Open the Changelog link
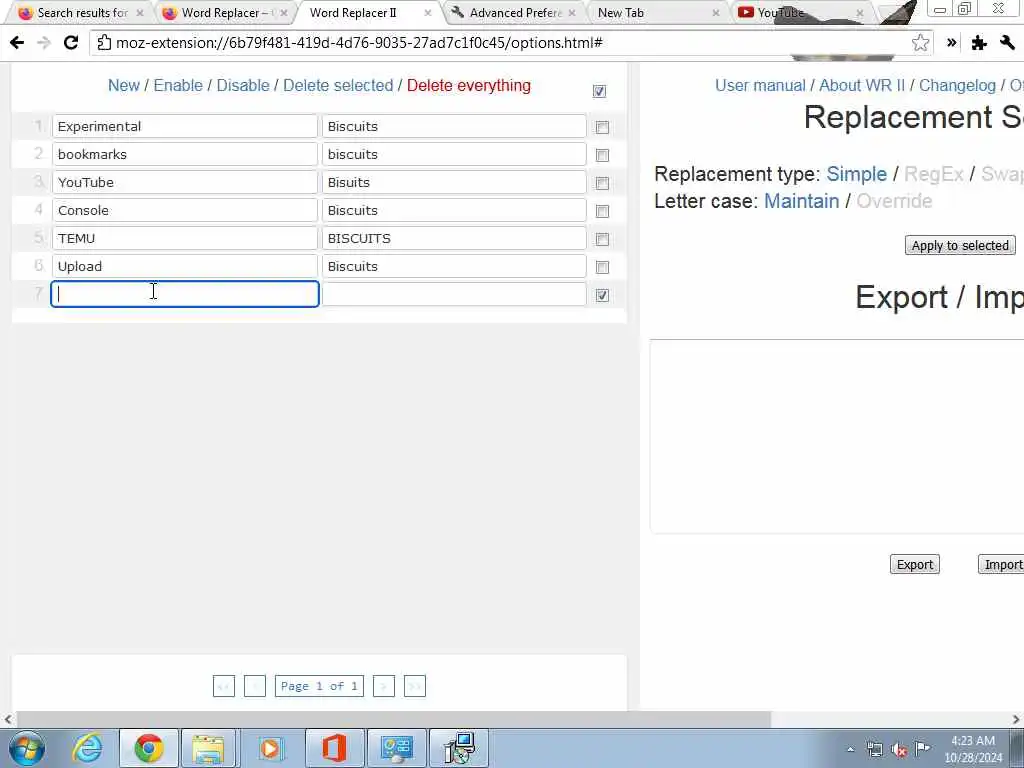 957,86
